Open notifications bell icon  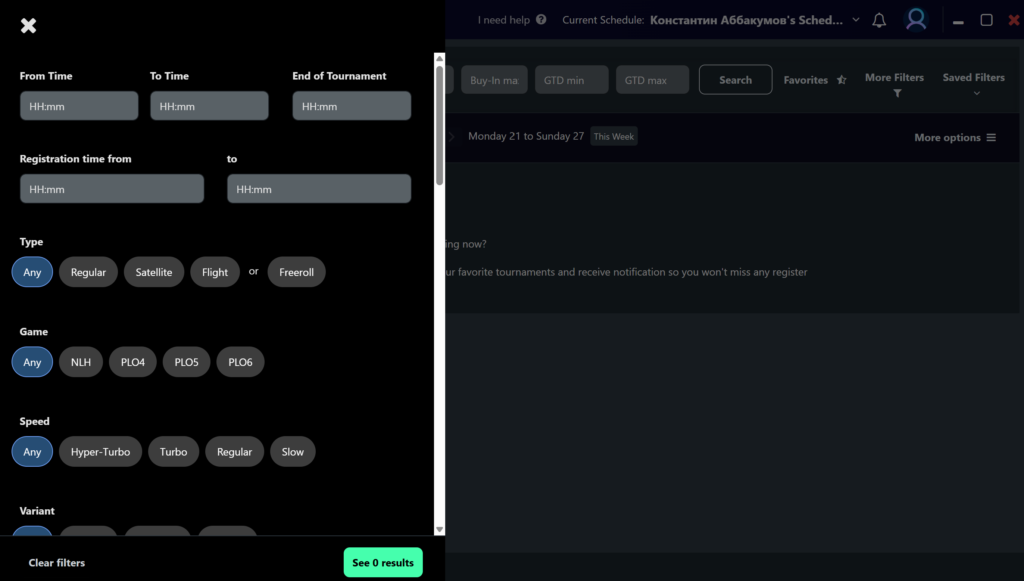tap(879, 20)
